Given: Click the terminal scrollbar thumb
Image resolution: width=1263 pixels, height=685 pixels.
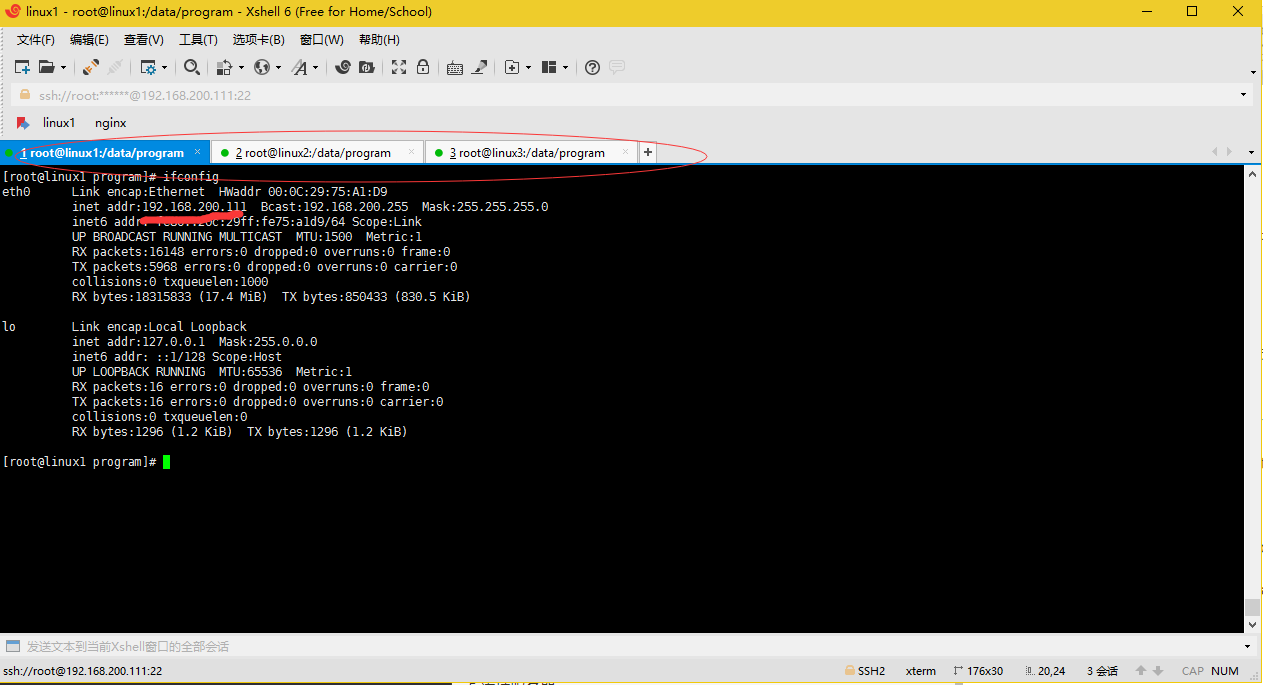Looking at the screenshot, I should click(x=1252, y=608).
